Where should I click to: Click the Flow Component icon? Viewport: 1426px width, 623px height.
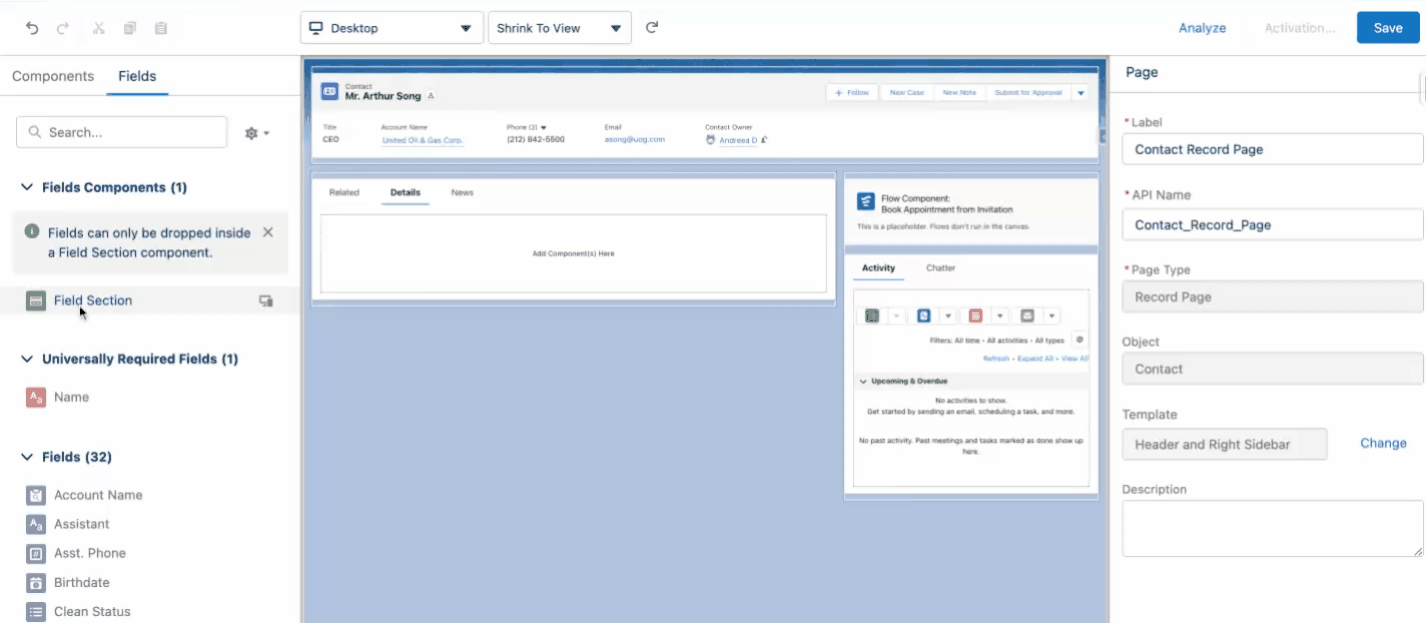[x=867, y=202]
